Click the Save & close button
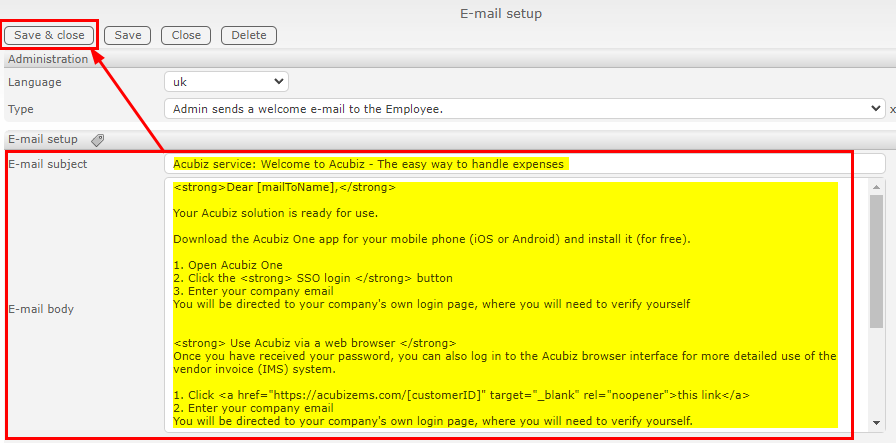Image resolution: width=896 pixels, height=443 pixels. coord(49,35)
